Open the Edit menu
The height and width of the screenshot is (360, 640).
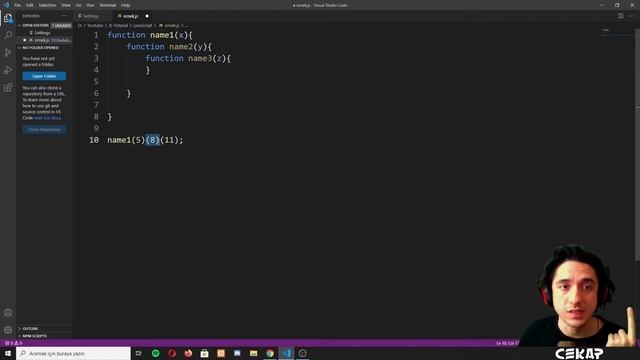(30, 5)
